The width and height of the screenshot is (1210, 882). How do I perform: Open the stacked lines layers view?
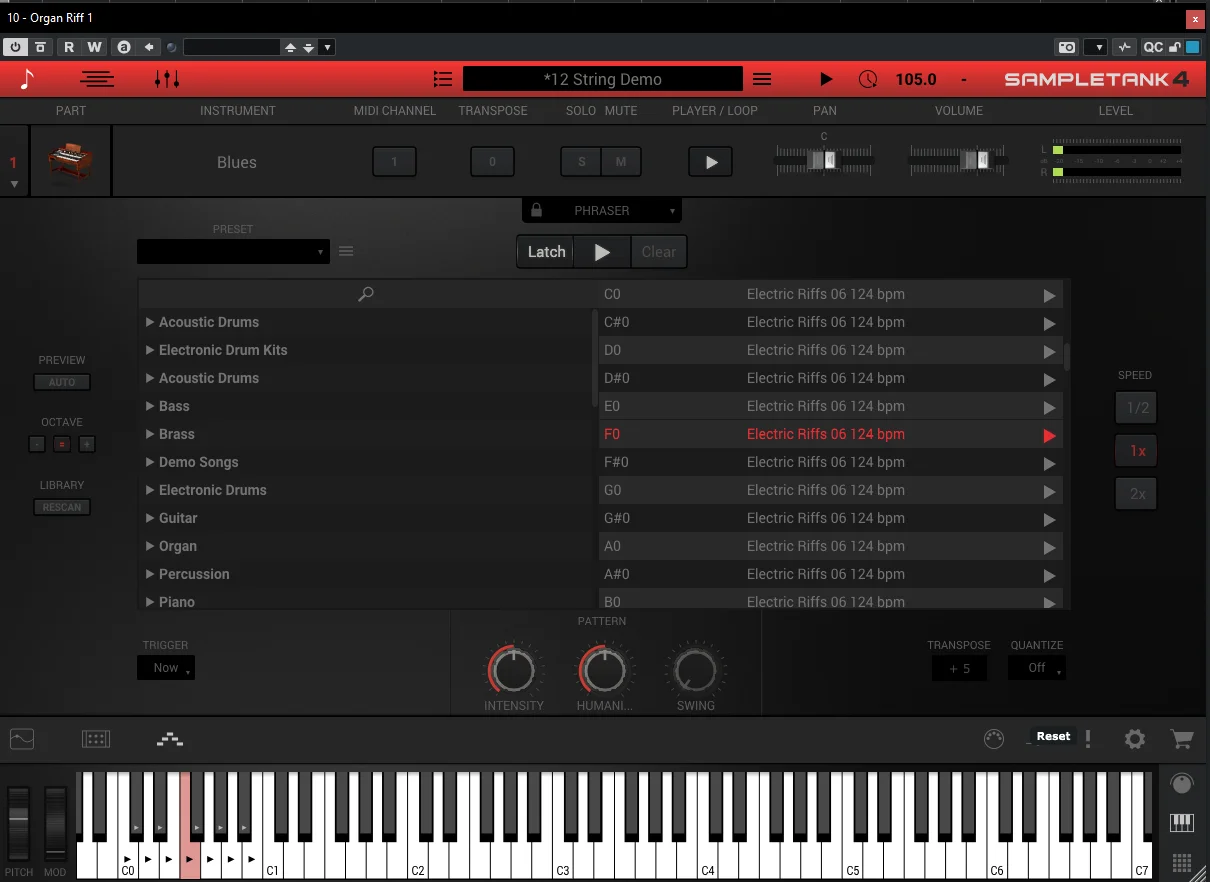pos(97,79)
